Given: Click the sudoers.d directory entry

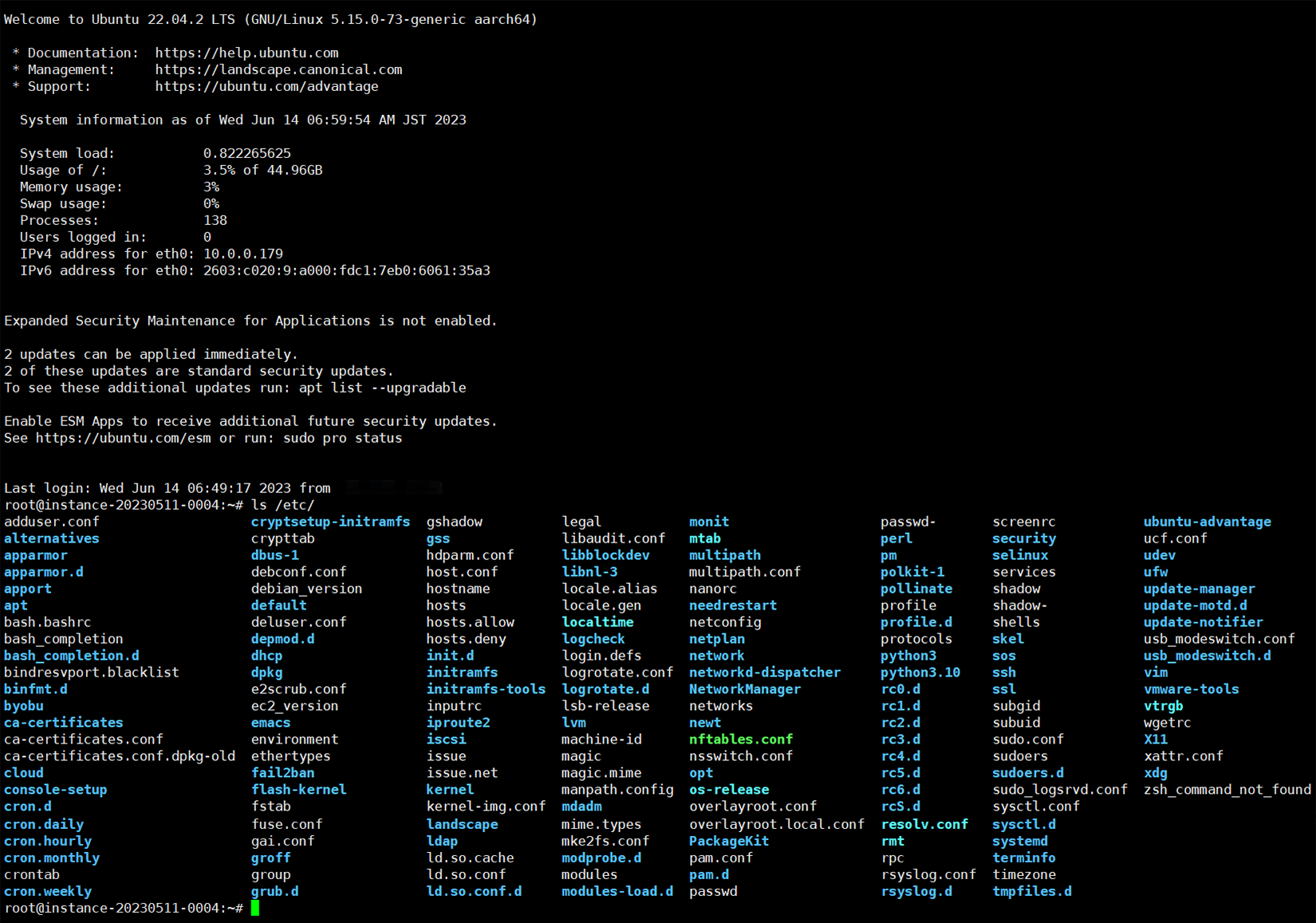Looking at the screenshot, I should pos(1028,773).
